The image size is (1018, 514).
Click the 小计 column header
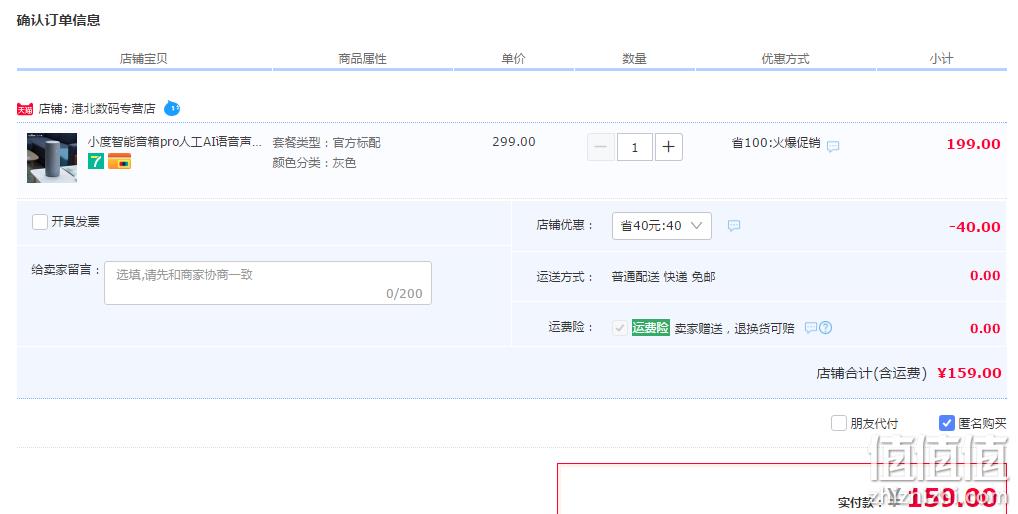coord(941,58)
